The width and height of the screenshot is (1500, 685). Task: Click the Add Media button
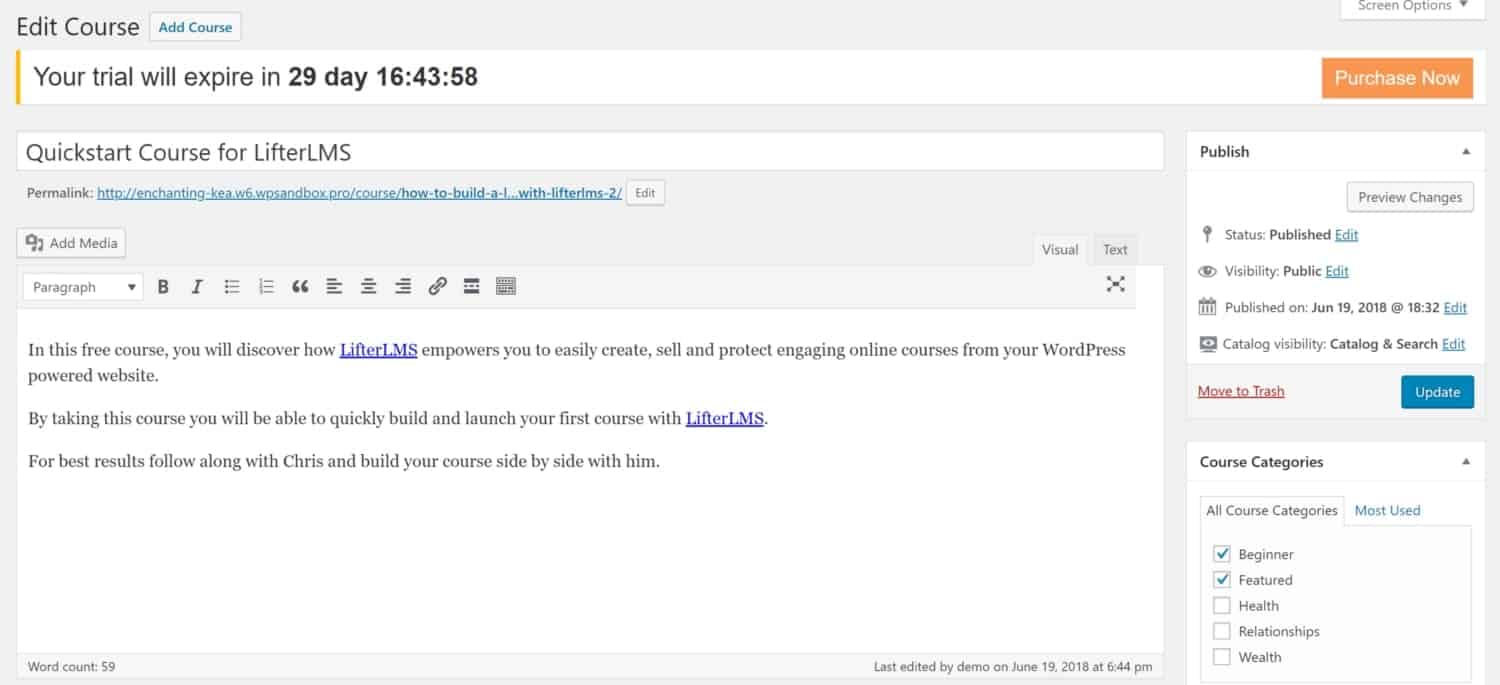coord(72,243)
